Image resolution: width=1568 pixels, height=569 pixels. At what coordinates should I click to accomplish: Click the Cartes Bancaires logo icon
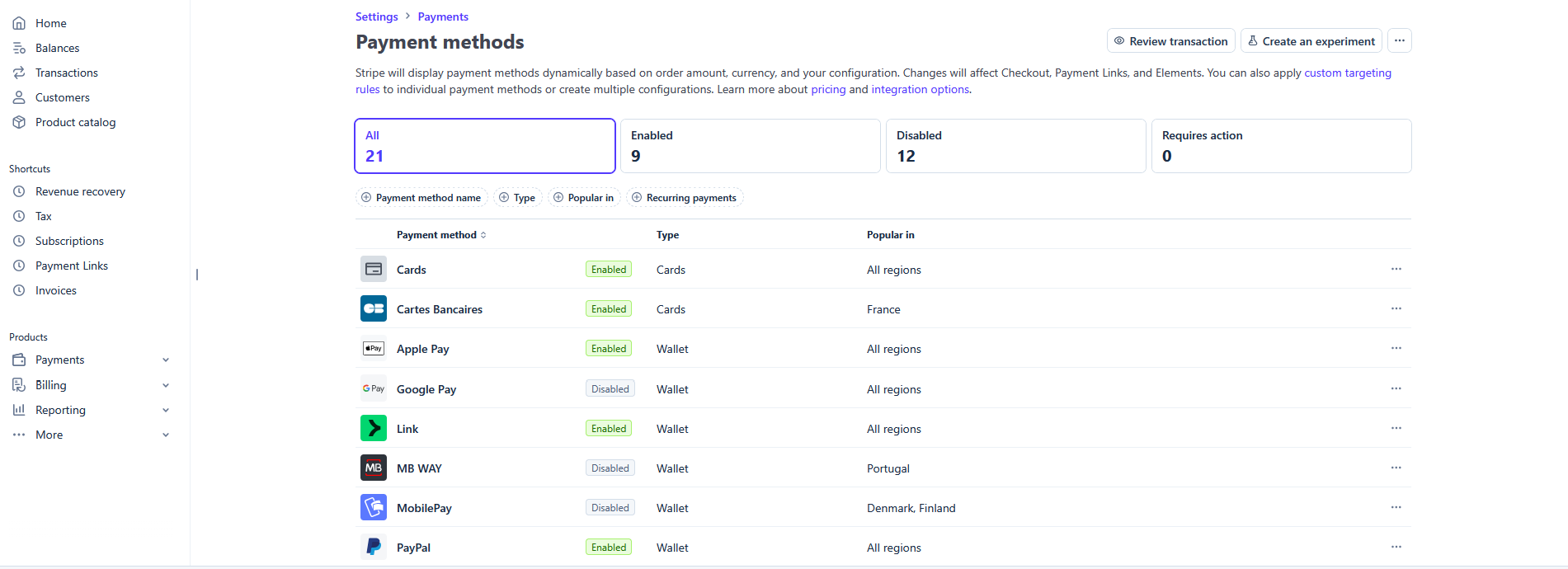coord(373,308)
